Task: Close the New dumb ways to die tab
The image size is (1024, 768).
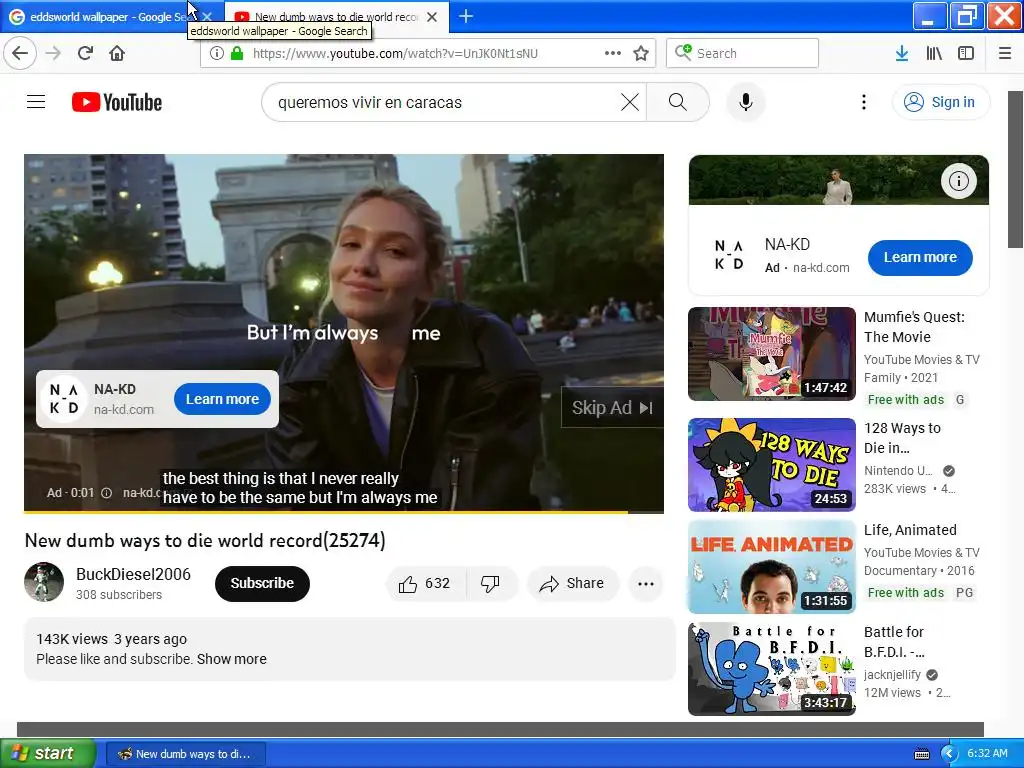Action: click(432, 16)
